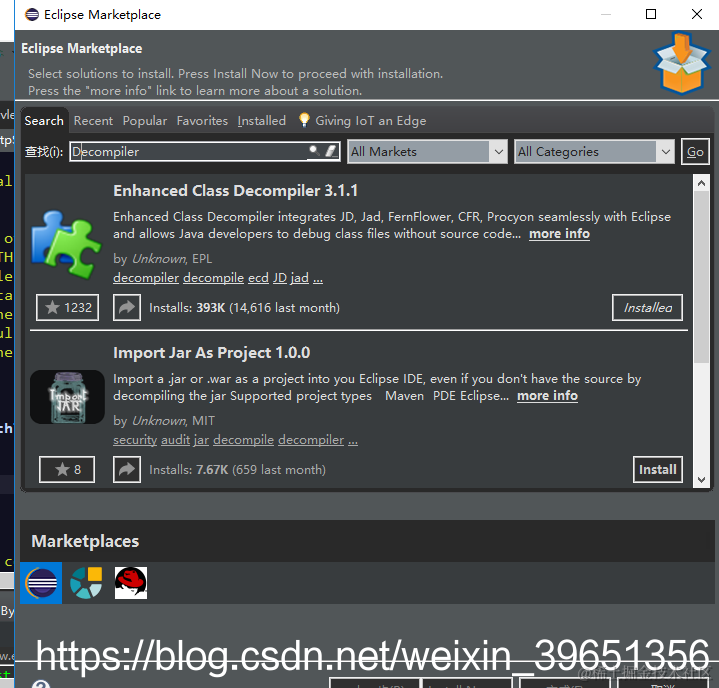
Task: Select the Eclipse marketplace icon
Action: click(x=41, y=583)
